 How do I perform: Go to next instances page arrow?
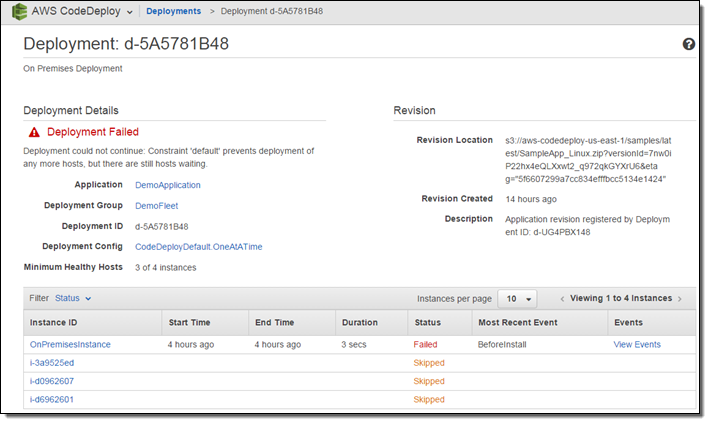[680, 299]
